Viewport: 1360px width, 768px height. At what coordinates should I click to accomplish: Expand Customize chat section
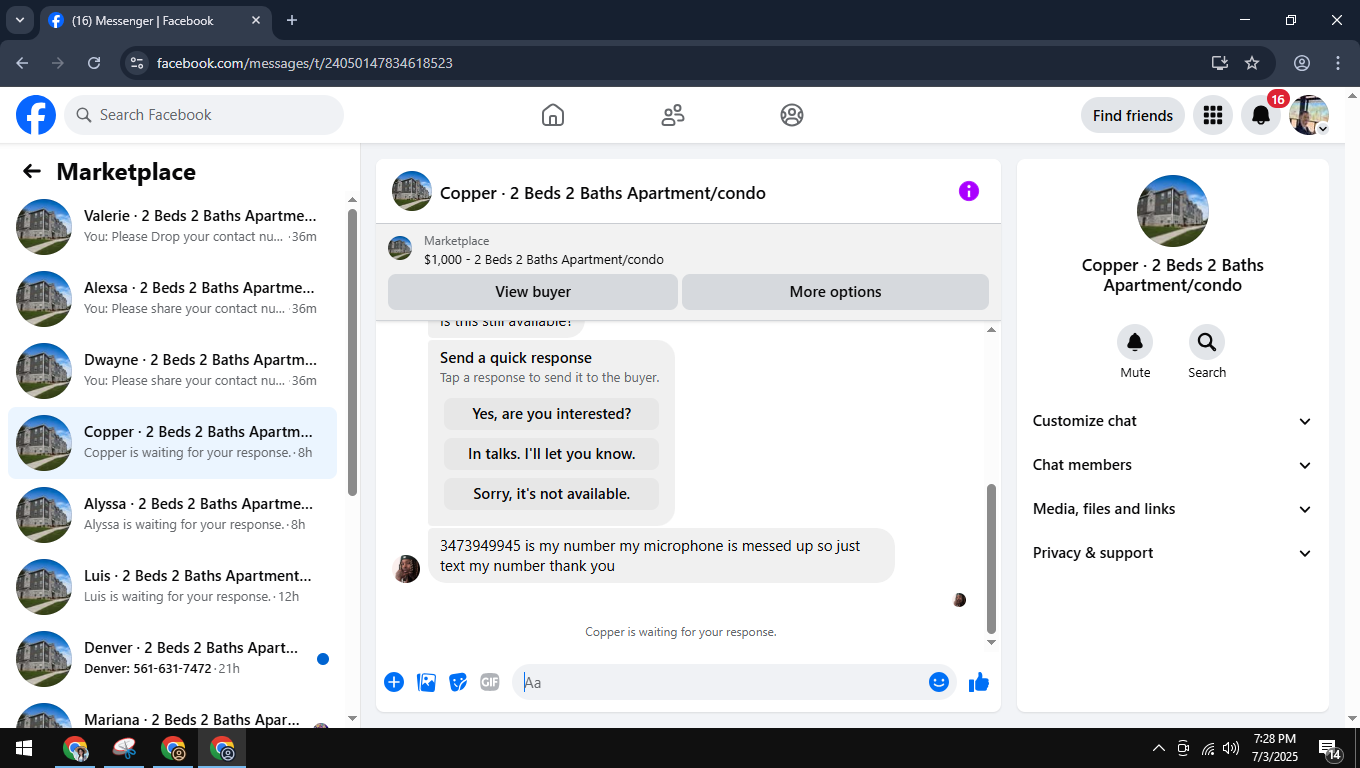[x=1172, y=421]
